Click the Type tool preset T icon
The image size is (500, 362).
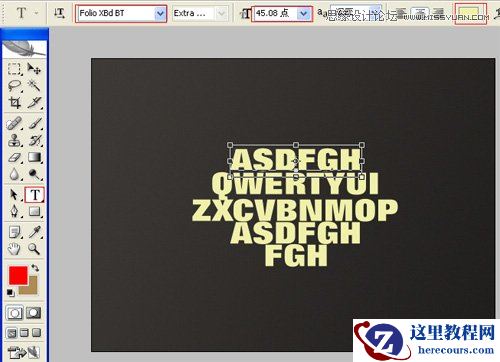[x=21, y=13]
